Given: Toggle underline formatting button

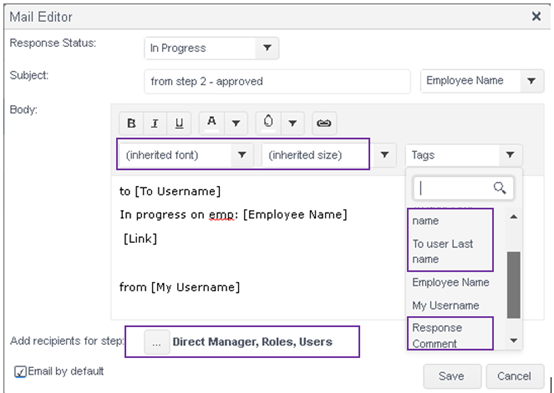Looking at the screenshot, I should (x=179, y=123).
